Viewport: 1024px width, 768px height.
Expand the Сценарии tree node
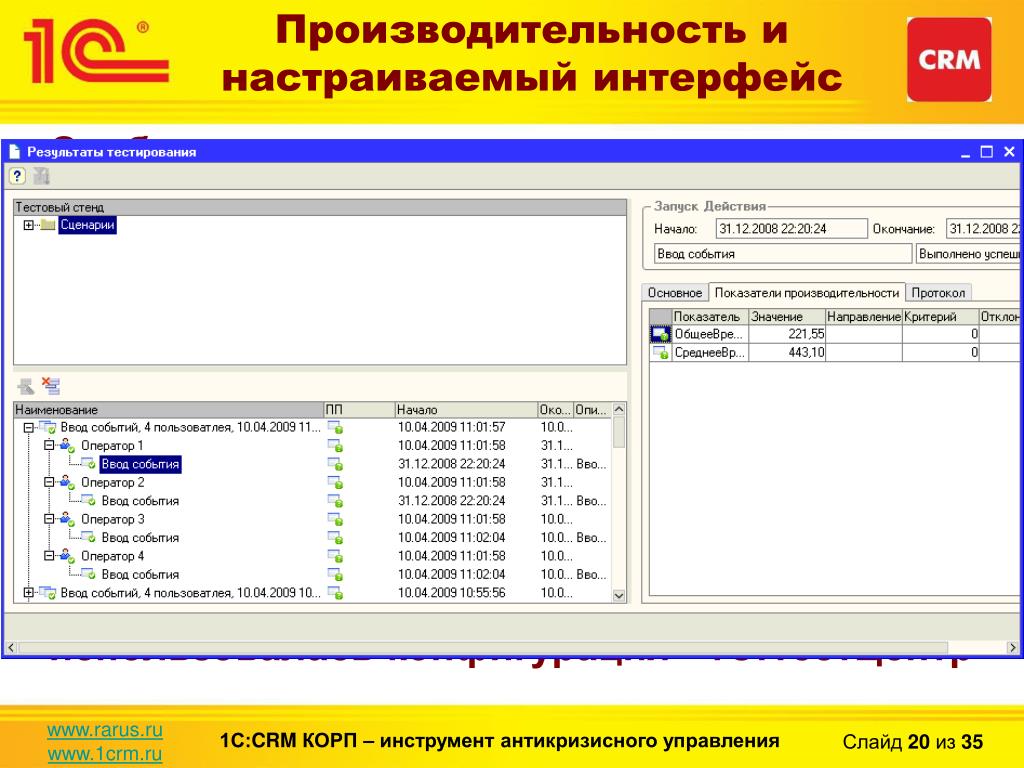tap(28, 225)
